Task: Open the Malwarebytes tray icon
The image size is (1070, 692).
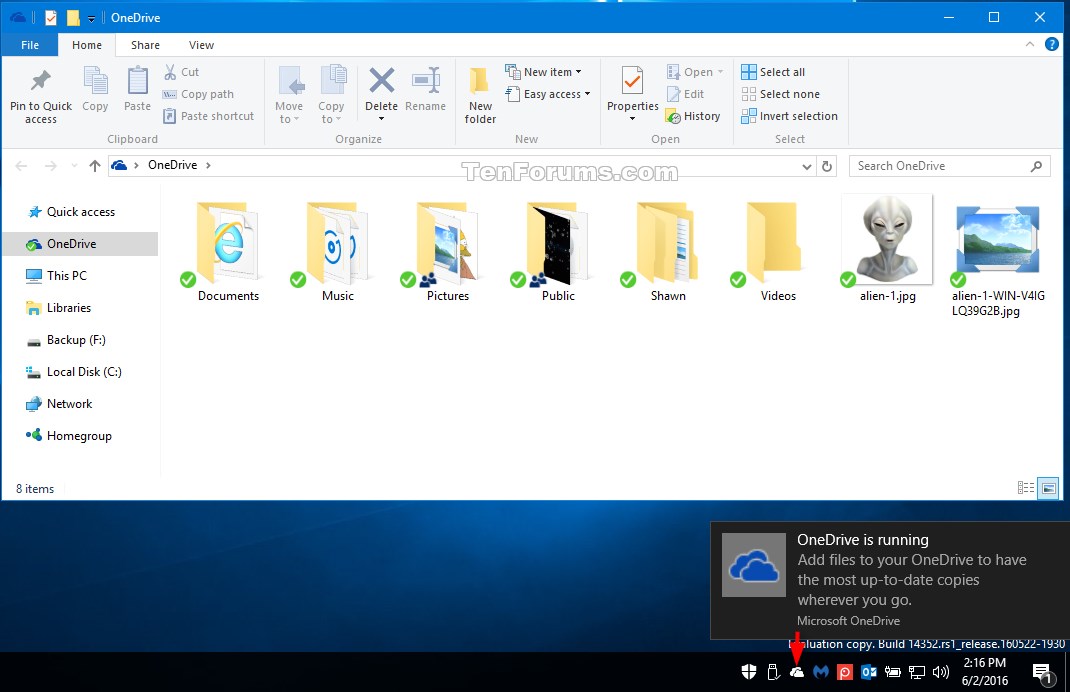Action: point(820,672)
